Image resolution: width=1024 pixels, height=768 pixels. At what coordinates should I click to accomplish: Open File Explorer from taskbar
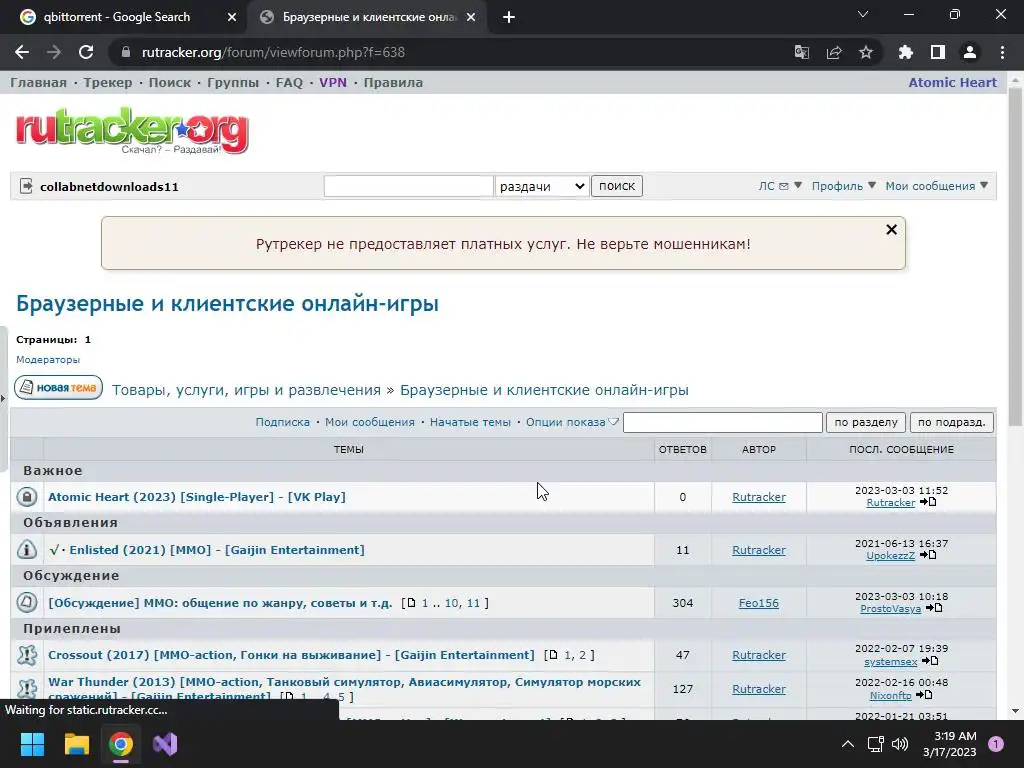tap(76, 744)
